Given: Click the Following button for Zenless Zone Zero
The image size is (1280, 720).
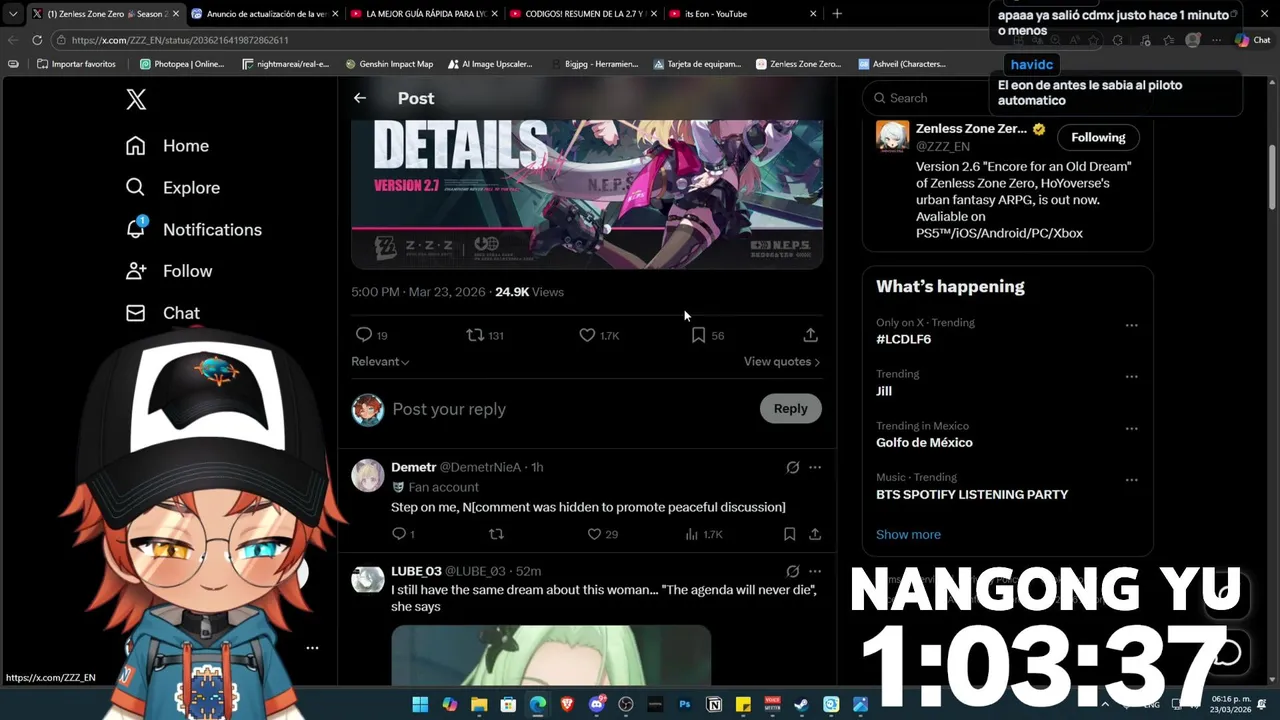Looking at the screenshot, I should (1098, 138).
